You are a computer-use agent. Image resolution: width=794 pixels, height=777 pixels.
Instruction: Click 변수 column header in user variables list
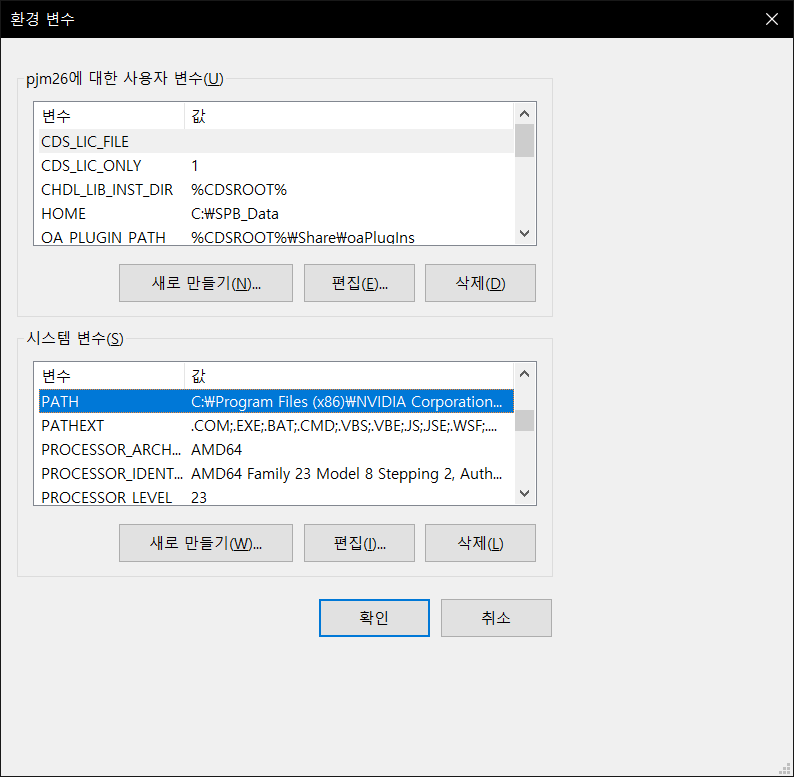click(111, 116)
